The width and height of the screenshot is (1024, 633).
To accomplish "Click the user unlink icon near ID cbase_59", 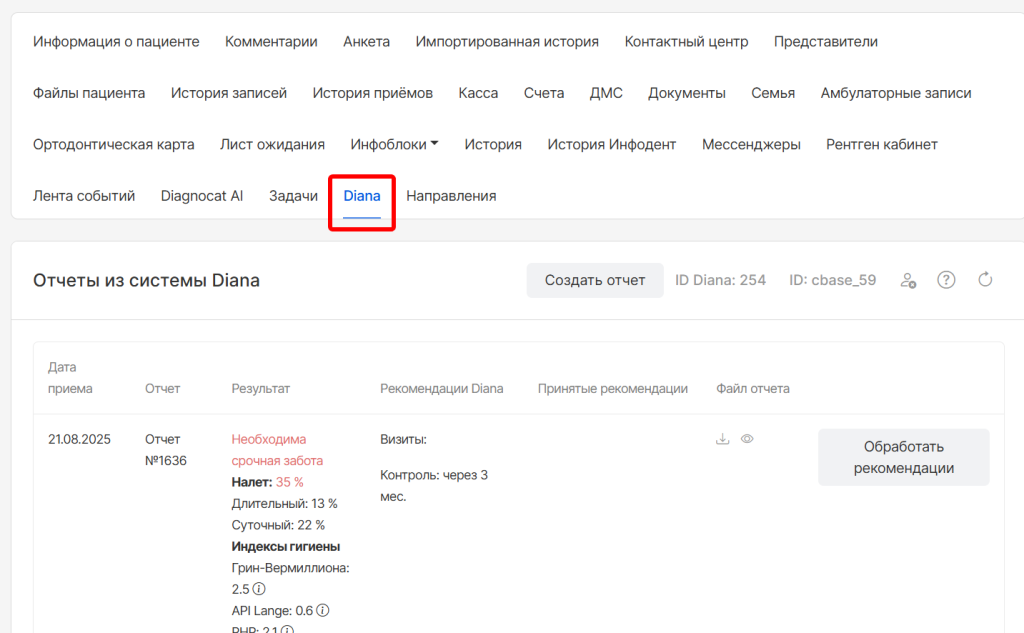I will (908, 280).
